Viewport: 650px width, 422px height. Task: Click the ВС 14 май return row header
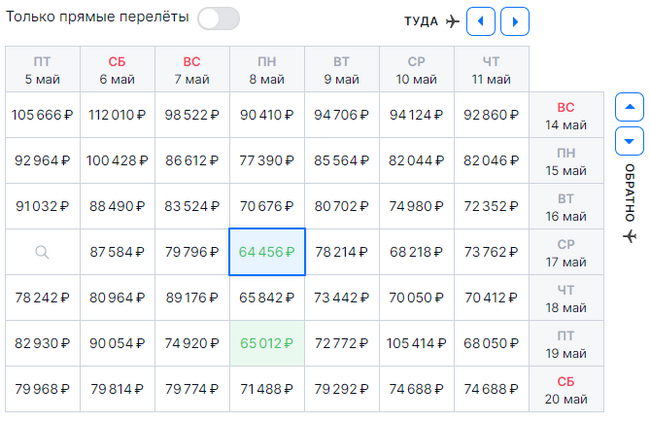pos(566,115)
